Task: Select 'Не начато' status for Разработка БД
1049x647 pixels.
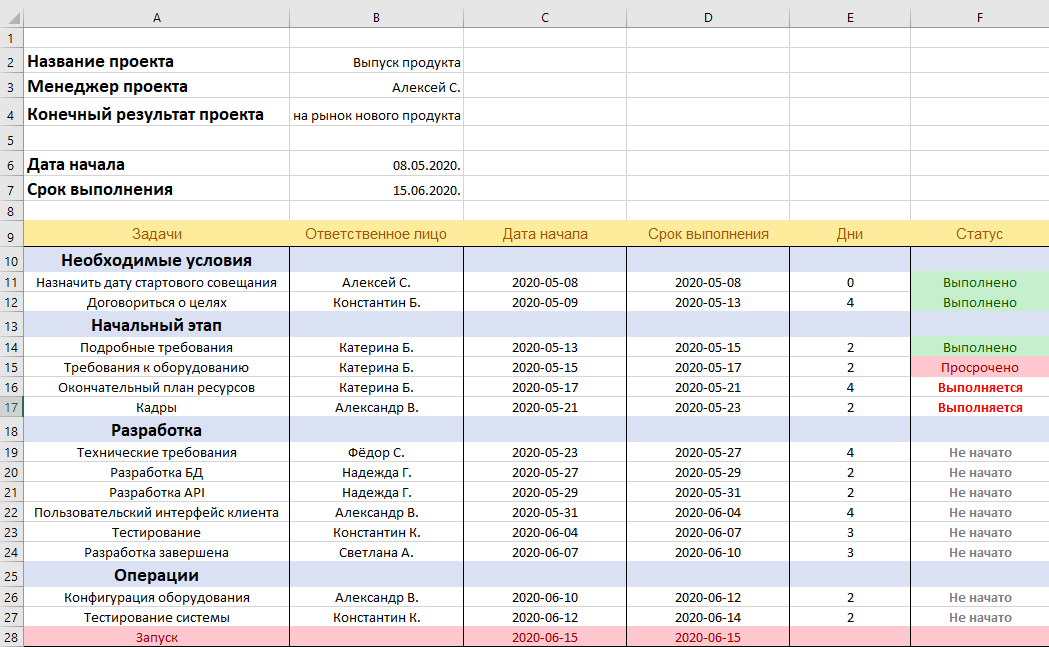Action: click(x=980, y=472)
